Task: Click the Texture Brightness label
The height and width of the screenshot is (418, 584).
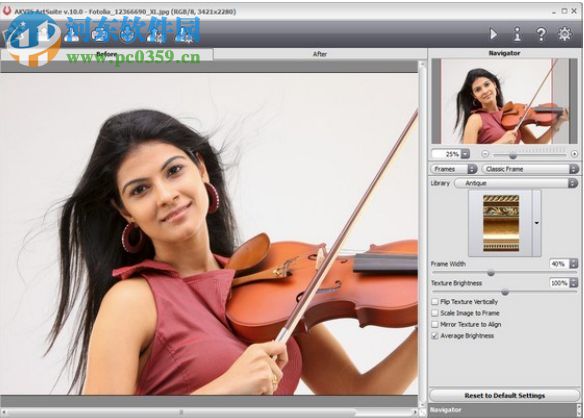Action: click(457, 283)
